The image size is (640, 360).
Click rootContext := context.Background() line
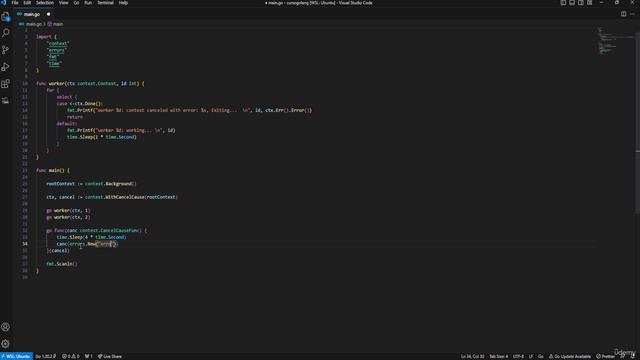pyautogui.click(x=91, y=184)
